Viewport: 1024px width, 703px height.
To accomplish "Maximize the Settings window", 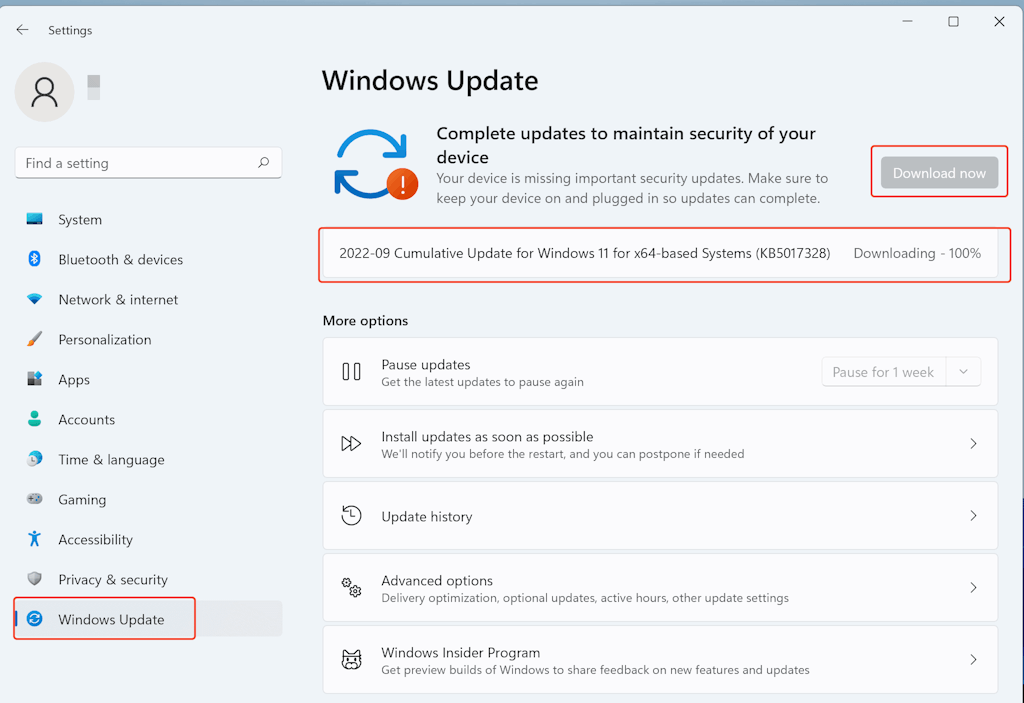I will (x=953, y=22).
